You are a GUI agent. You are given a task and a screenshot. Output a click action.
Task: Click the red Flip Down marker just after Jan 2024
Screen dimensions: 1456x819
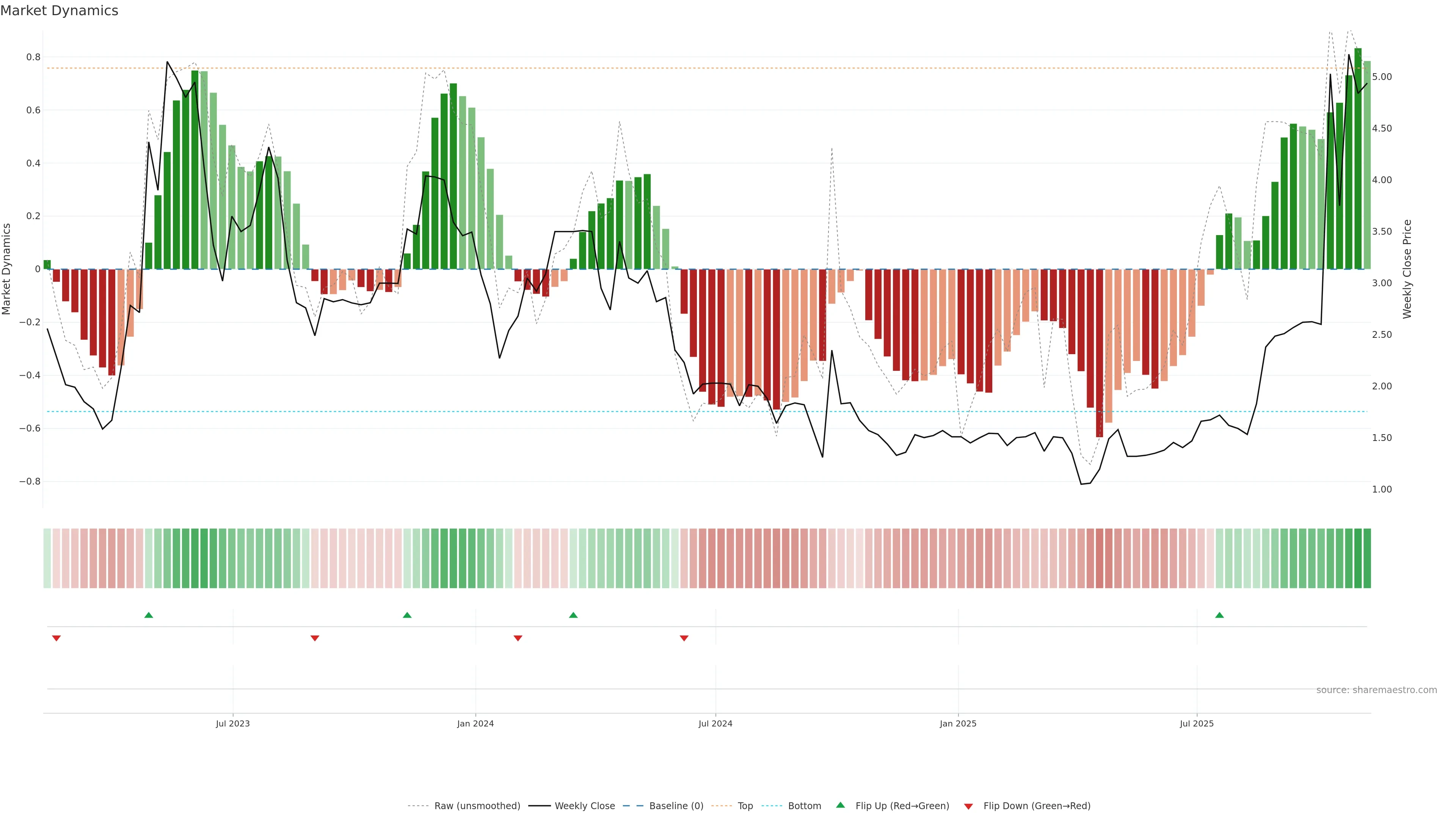click(x=518, y=638)
